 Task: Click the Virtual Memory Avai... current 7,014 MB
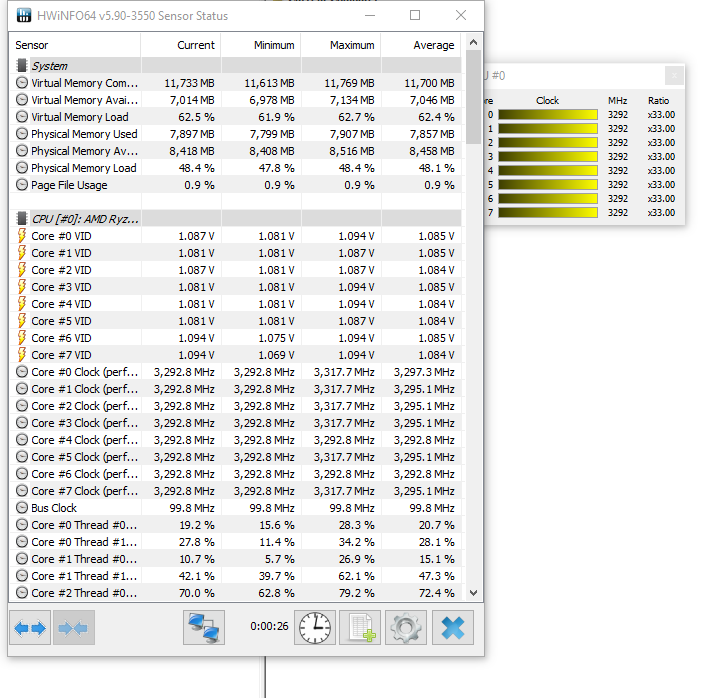pos(192,100)
